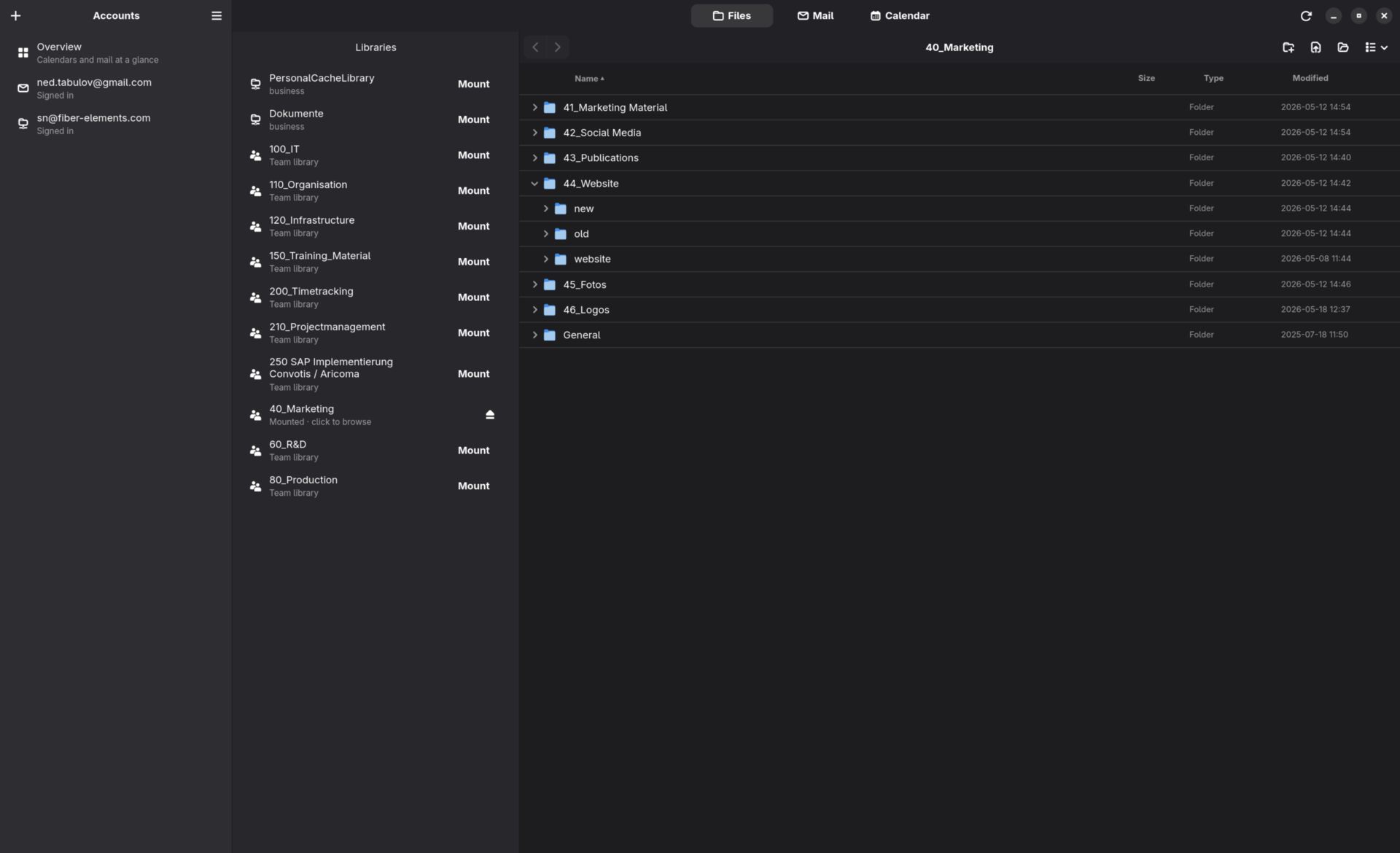
Task: Select the sn@fiber-elements.com account text
Action: pos(93,118)
